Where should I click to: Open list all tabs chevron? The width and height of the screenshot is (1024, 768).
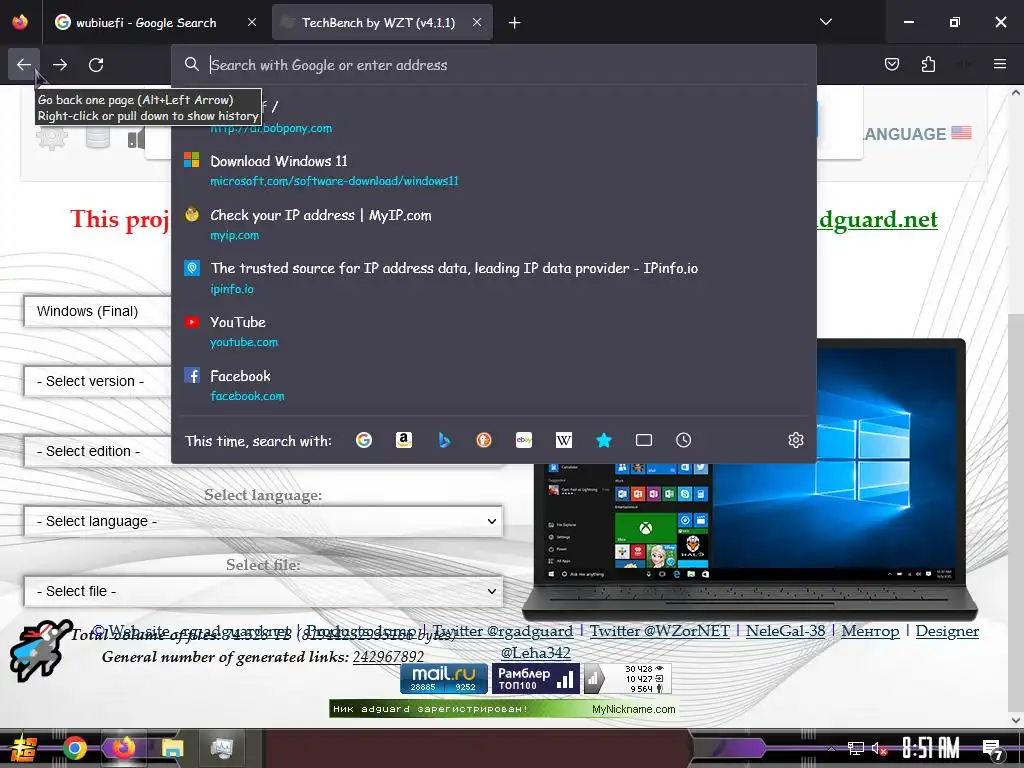click(x=825, y=22)
